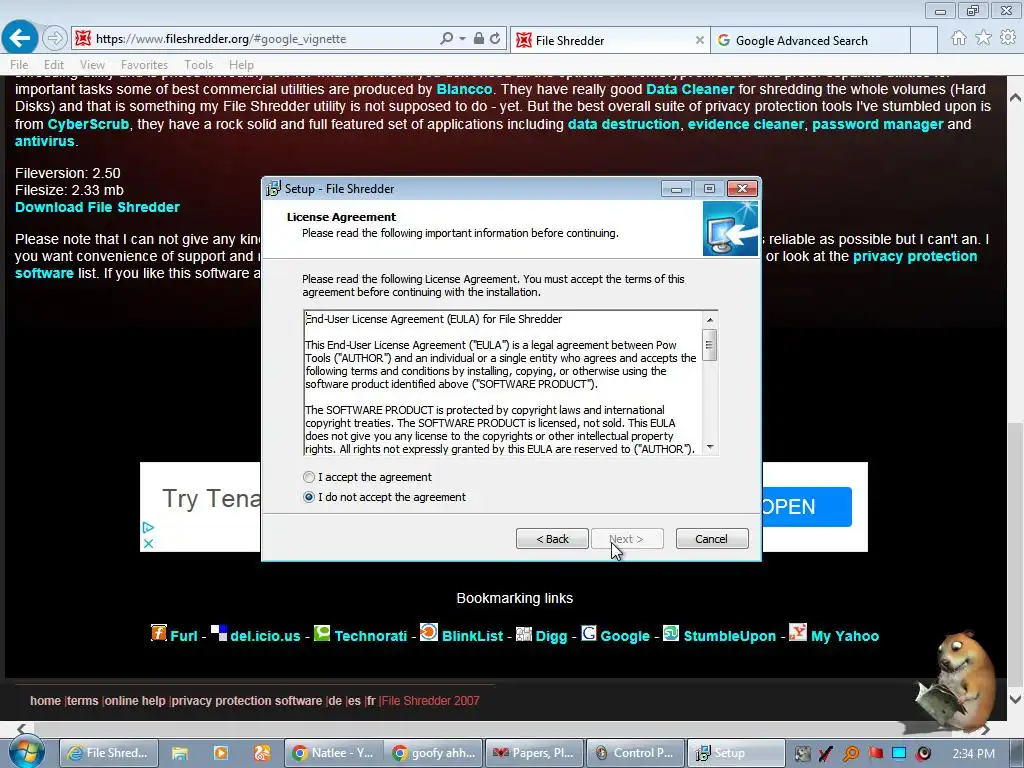The height and width of the screenshot is (768, 1024).
Task: Select I do not accept the agreement
Action: (x=310, y=497)
